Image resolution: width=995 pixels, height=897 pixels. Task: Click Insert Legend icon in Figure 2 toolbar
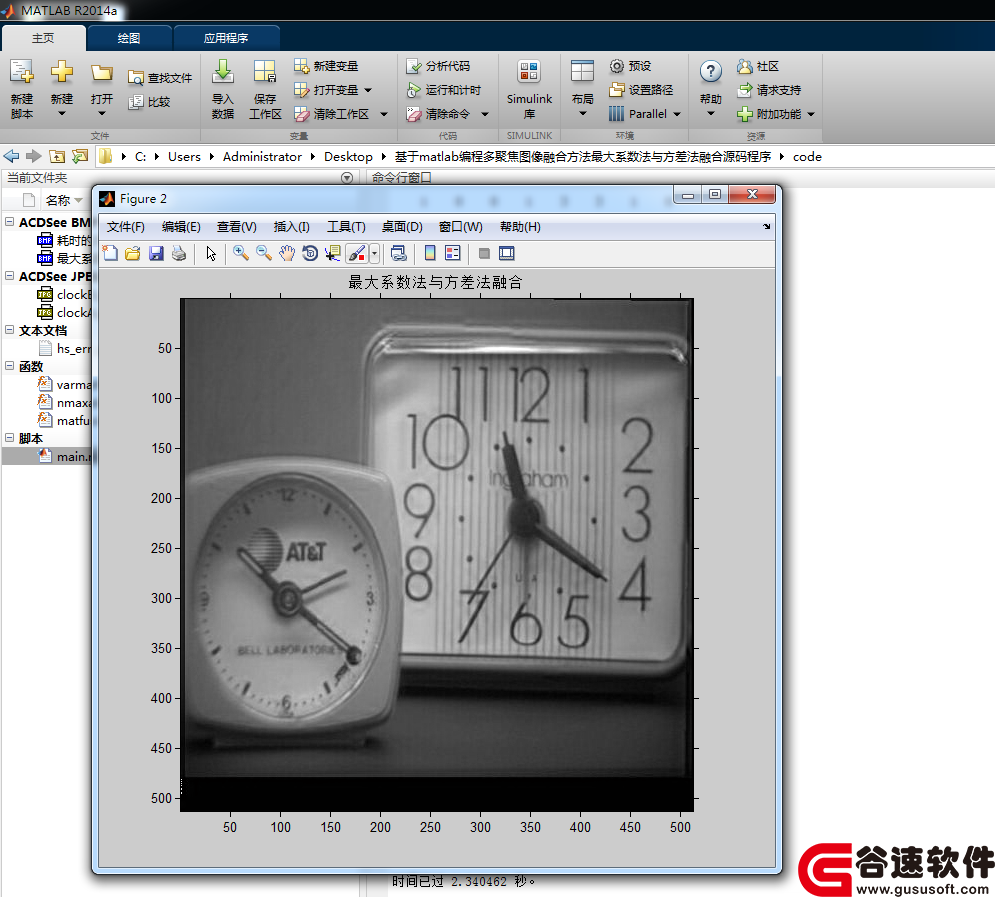tap(452, 253)
